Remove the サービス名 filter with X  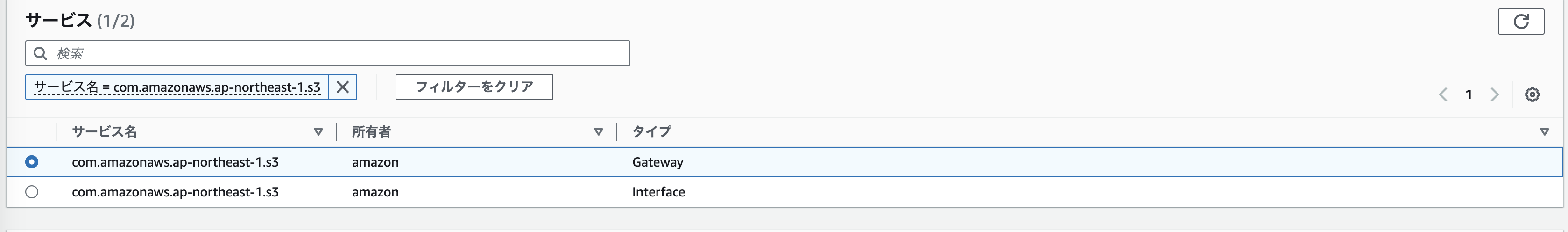(343, 87)
